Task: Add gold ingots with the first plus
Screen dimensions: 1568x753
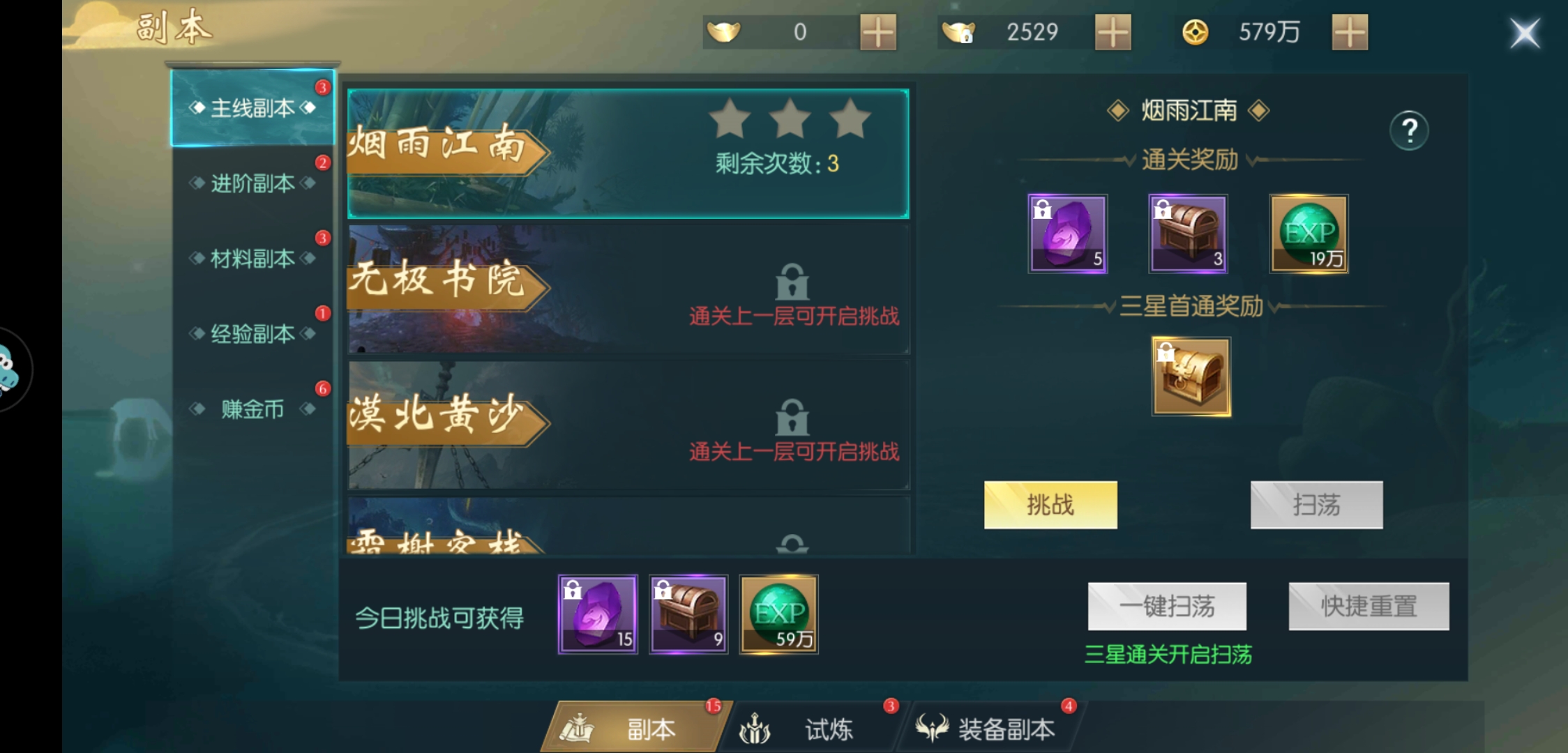Action: tap(878, 32)
